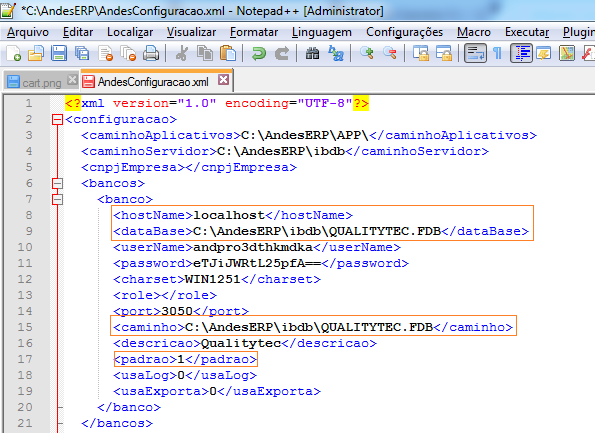596x433 pixels.
Task: Click the text localhost in hostName
Action: (x=229, y=215)
